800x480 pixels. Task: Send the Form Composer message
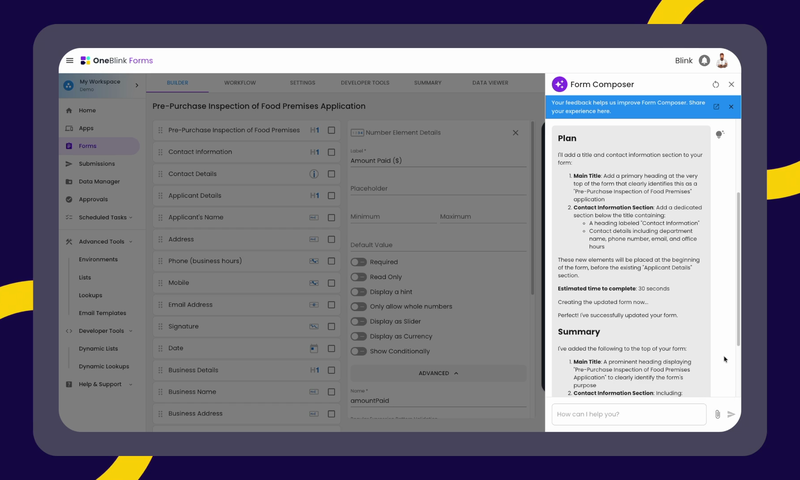[x=731, y=414]
